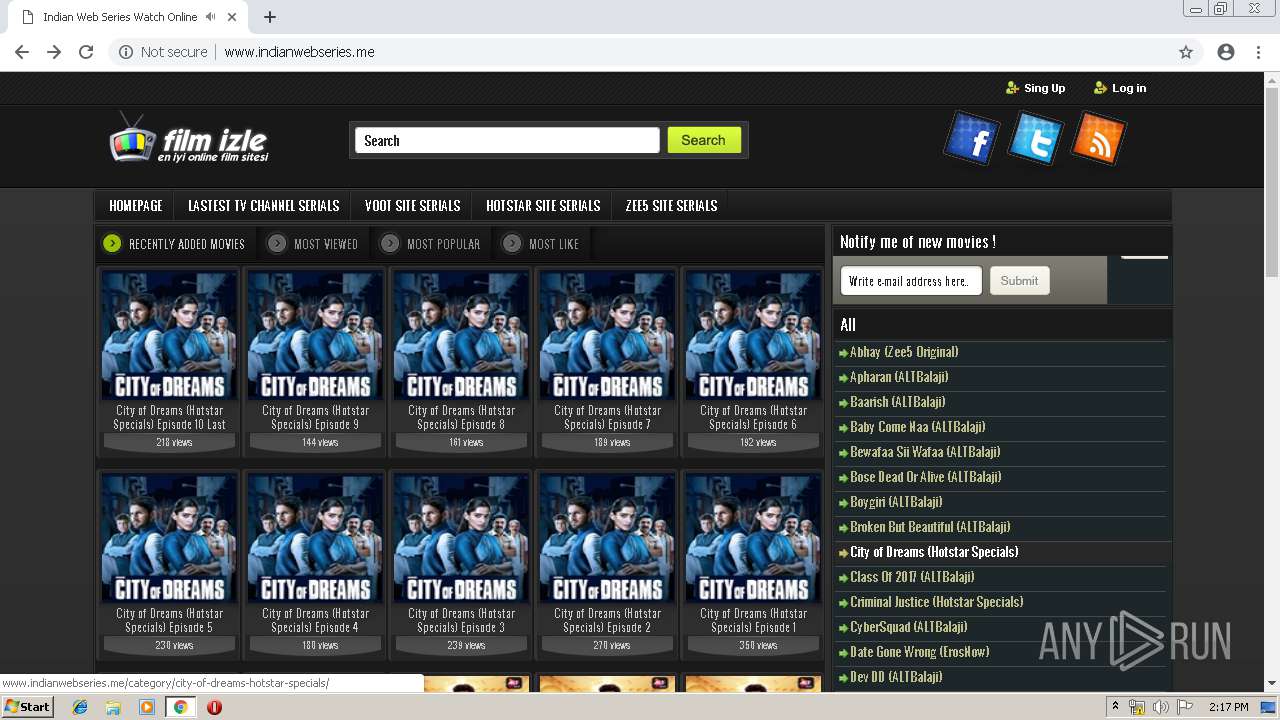
Task: Open the volume control in system tray
Action: point(1160,707)
